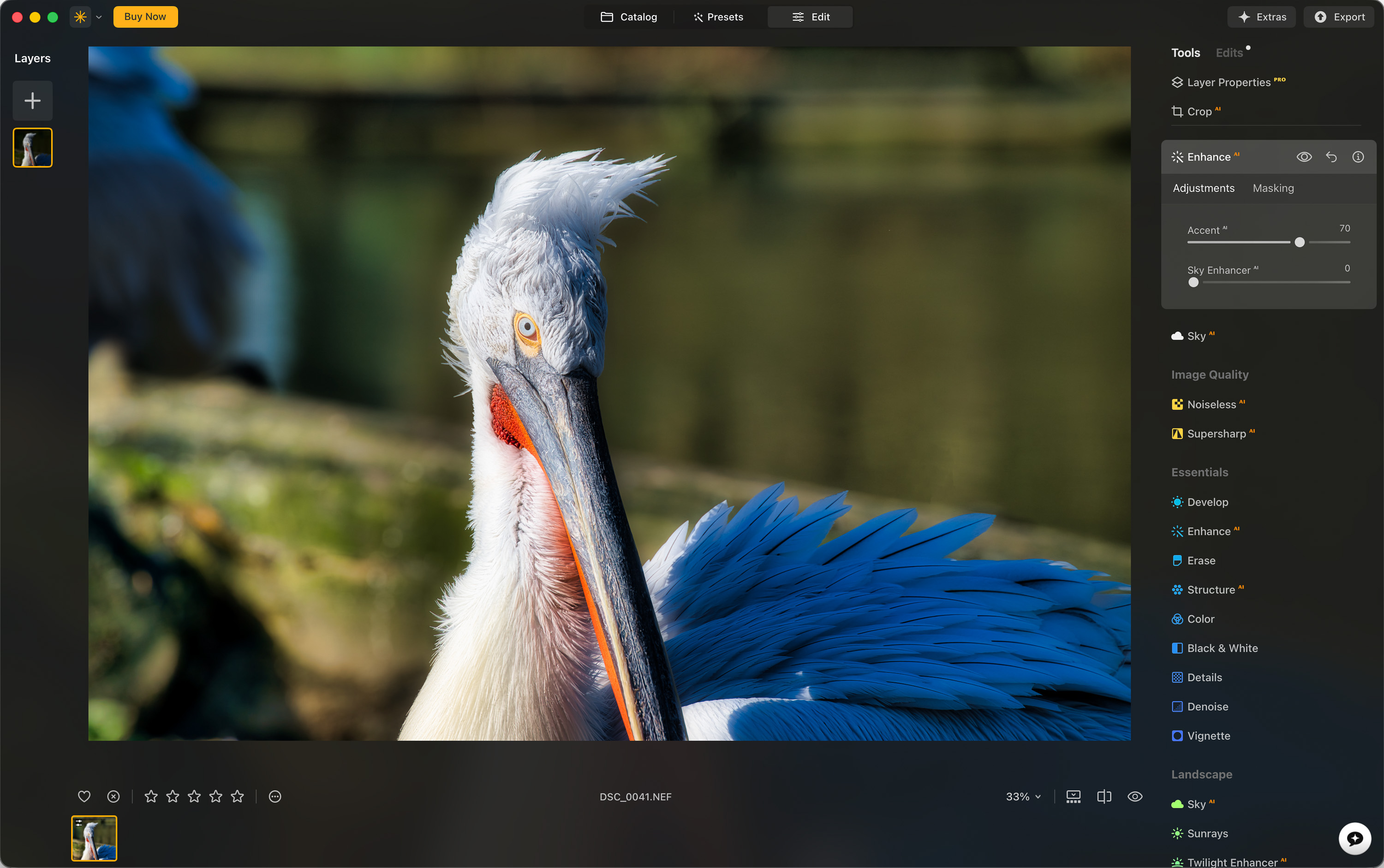The image size is (1384, 868).
Task: Open the Denoise tool
Action: (1200, 707)
